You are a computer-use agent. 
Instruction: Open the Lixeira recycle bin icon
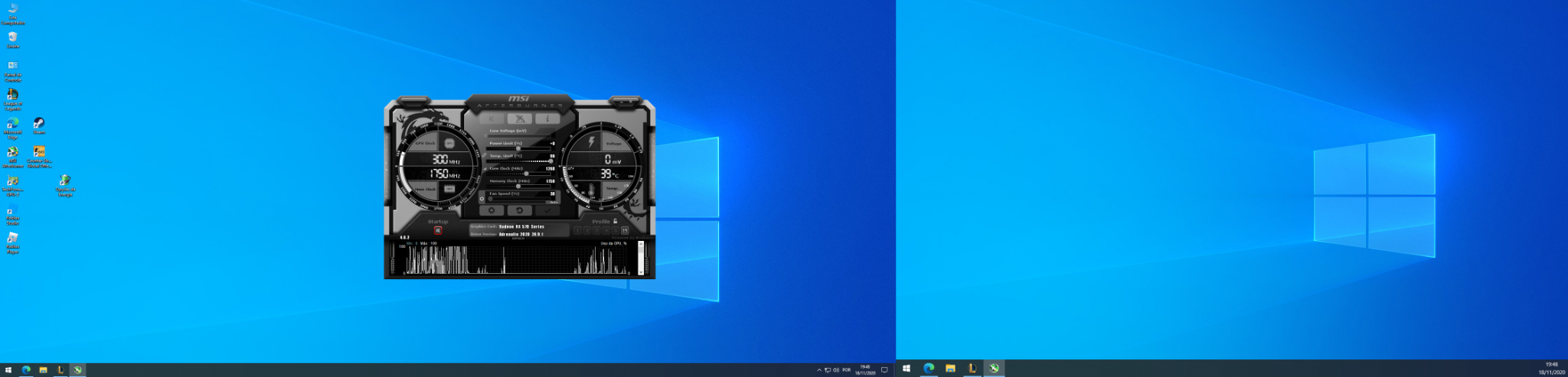[x=13, y=40]
